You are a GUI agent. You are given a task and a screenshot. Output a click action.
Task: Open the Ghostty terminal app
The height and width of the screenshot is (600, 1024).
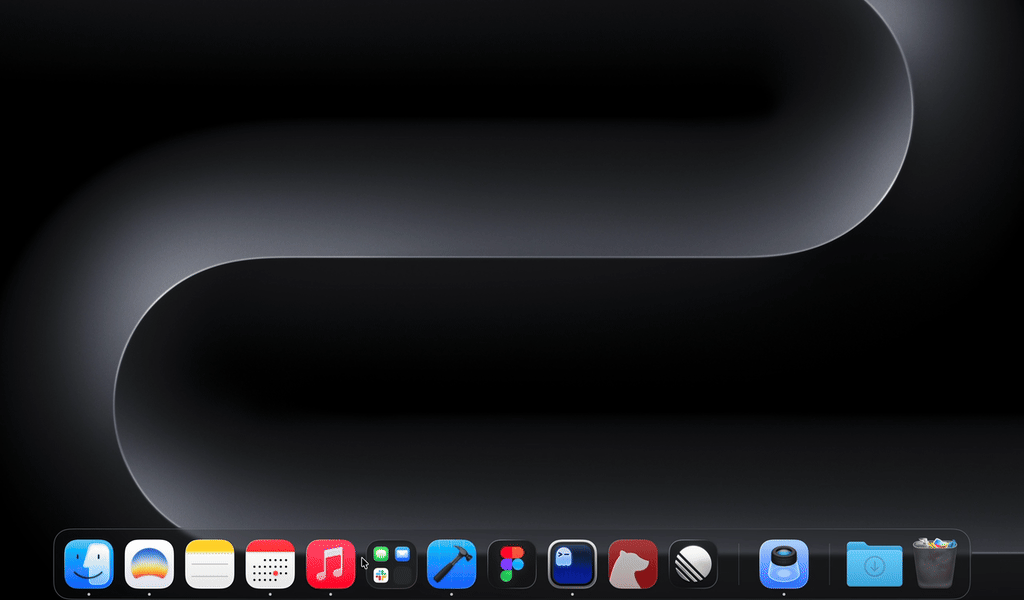572,564
